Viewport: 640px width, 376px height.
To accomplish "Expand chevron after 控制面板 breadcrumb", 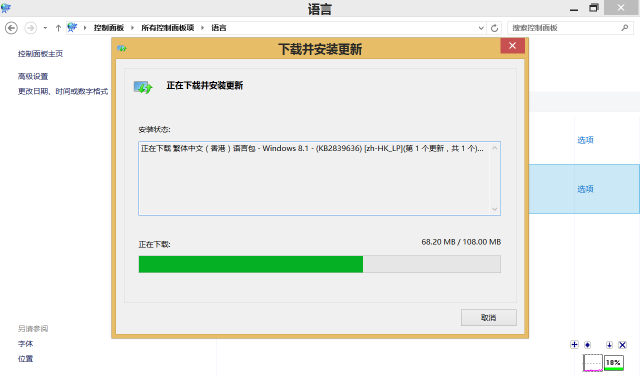I will coord(132,28).
